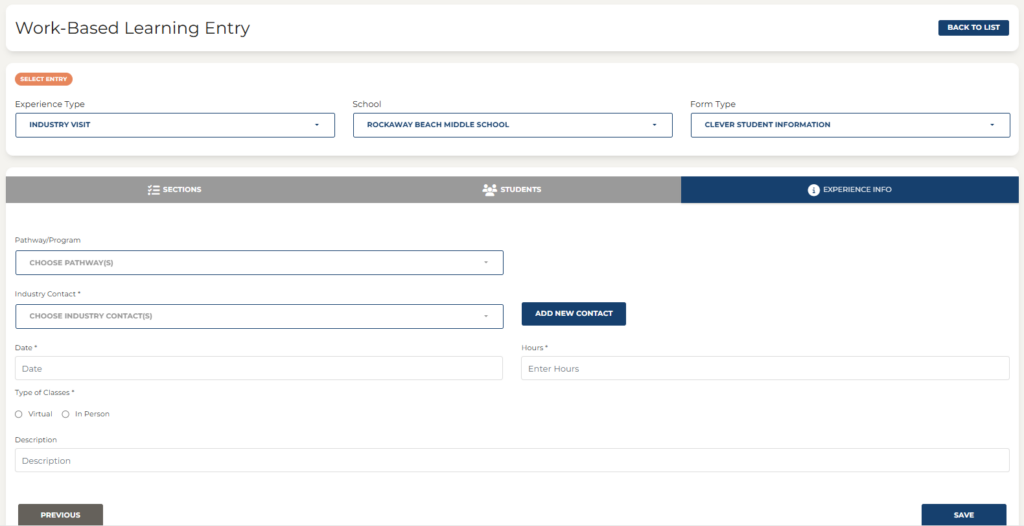Switch to the Sections tab
This screenshot has width=1024, height=526.
(x=174, y=189)
